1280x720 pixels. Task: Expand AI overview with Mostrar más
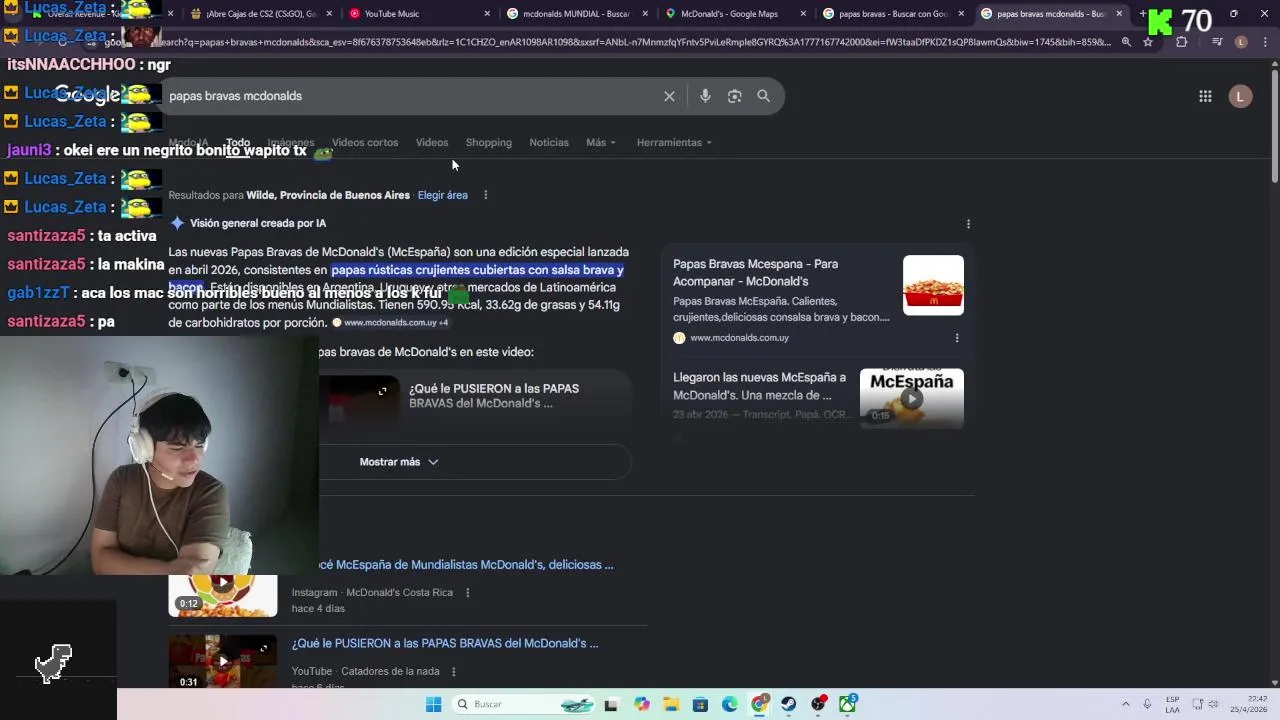point(399,462)
